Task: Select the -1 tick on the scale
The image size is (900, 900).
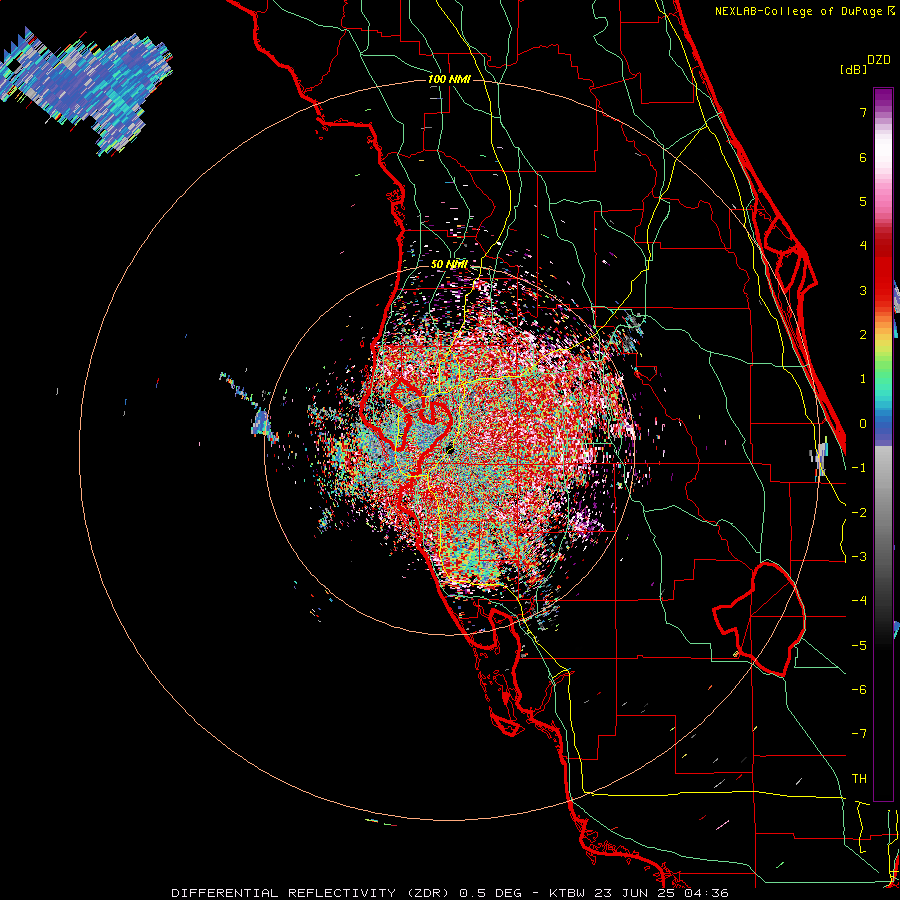Action: coord(859,468)
